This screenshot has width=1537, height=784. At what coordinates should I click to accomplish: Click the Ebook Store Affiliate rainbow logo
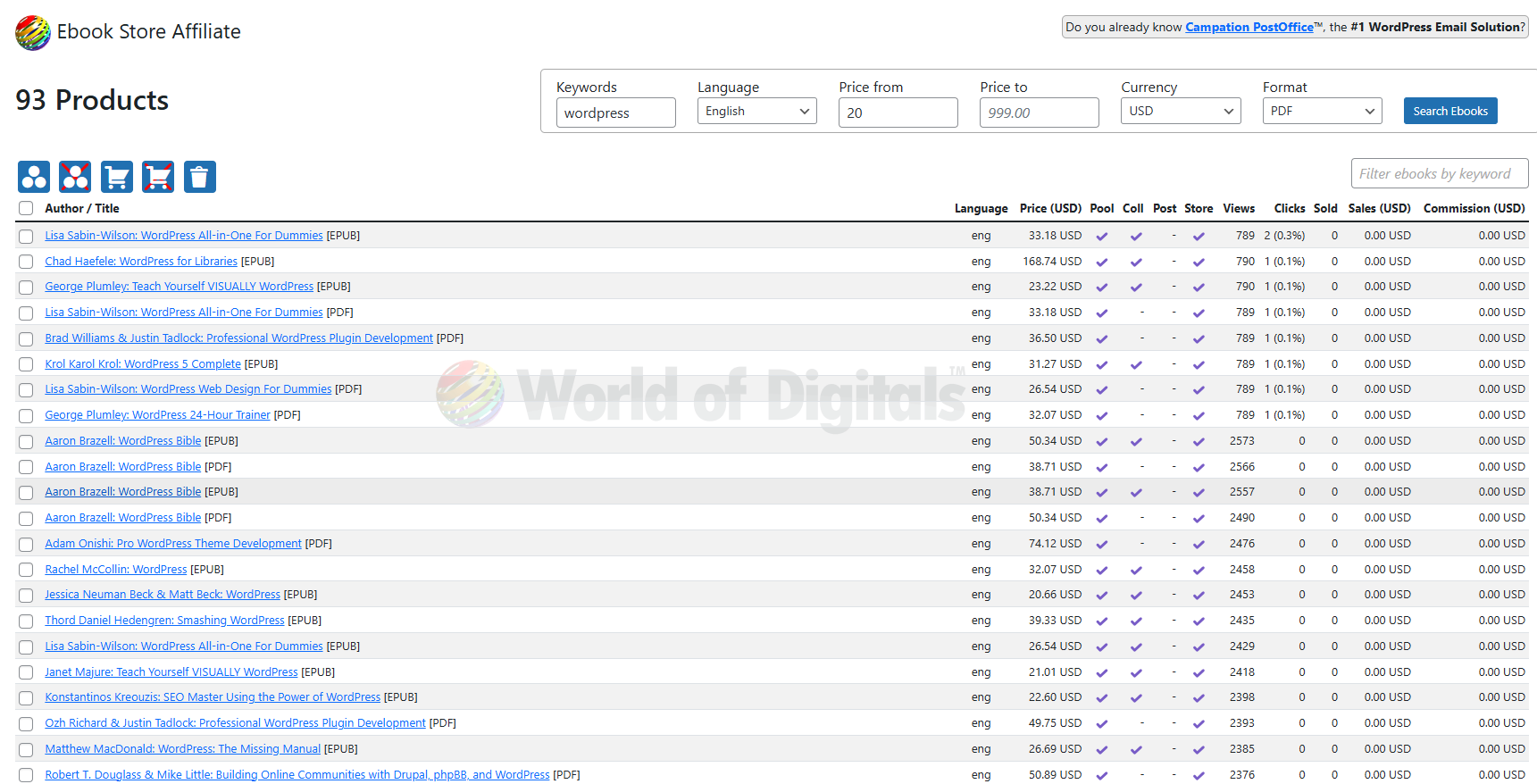[33, 33]
